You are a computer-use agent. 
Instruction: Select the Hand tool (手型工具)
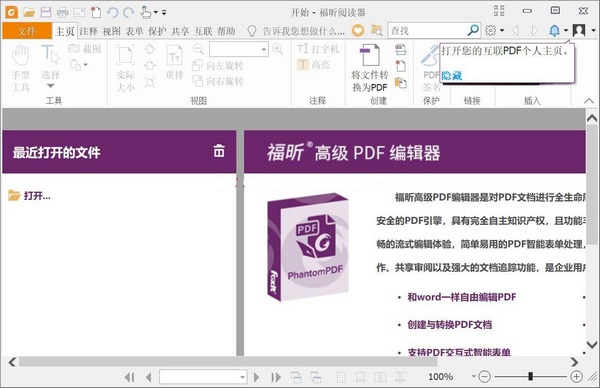pos(20,68)
